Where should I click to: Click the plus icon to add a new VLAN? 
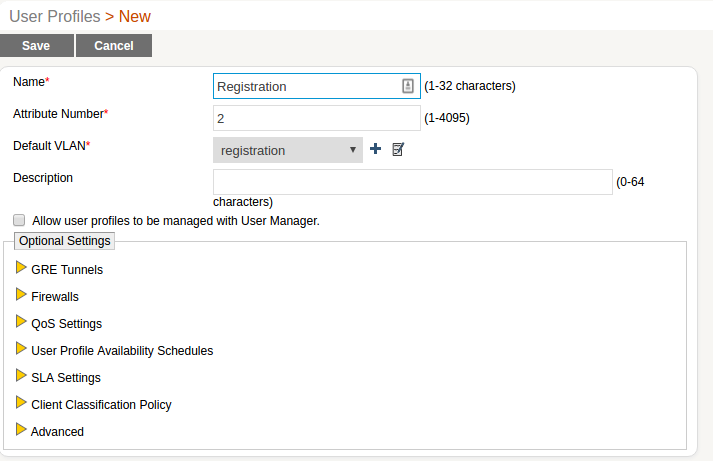click(376, 150)
